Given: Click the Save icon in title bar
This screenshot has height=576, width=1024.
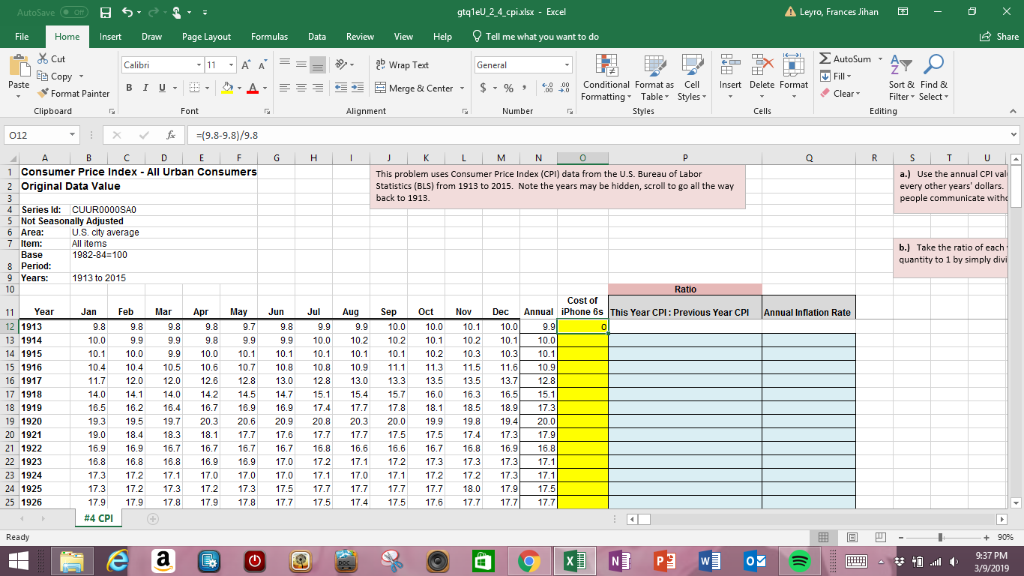Looking at the screenshot, I should coord(105,12).
